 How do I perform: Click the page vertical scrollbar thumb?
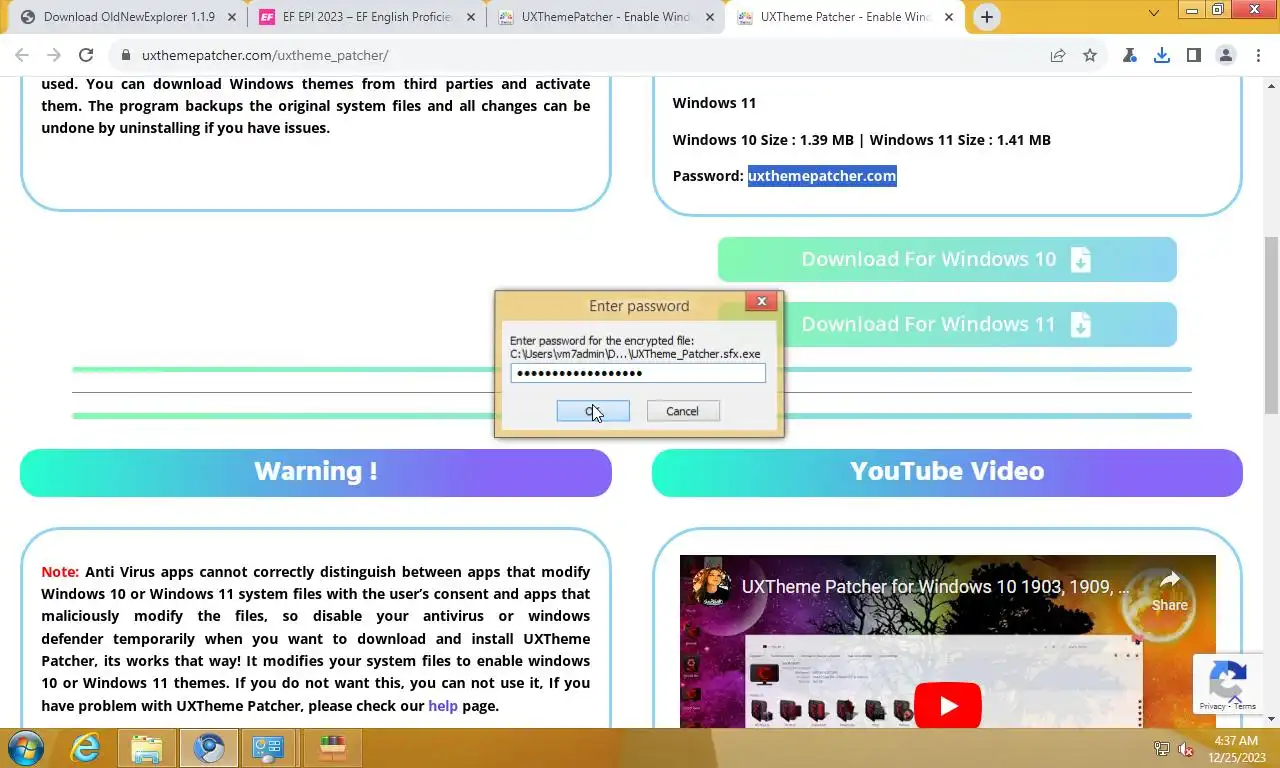[x=1271, y=325]
